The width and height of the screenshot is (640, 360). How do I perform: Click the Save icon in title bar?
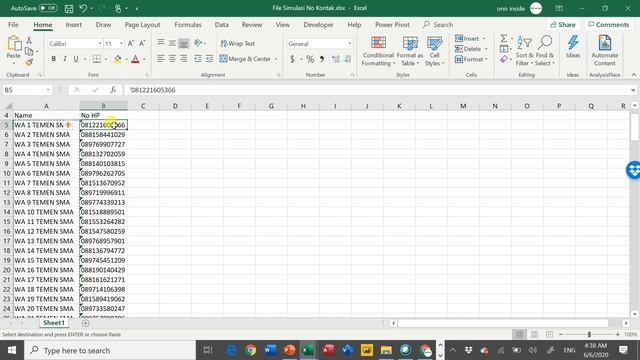[x=69, y=8]
